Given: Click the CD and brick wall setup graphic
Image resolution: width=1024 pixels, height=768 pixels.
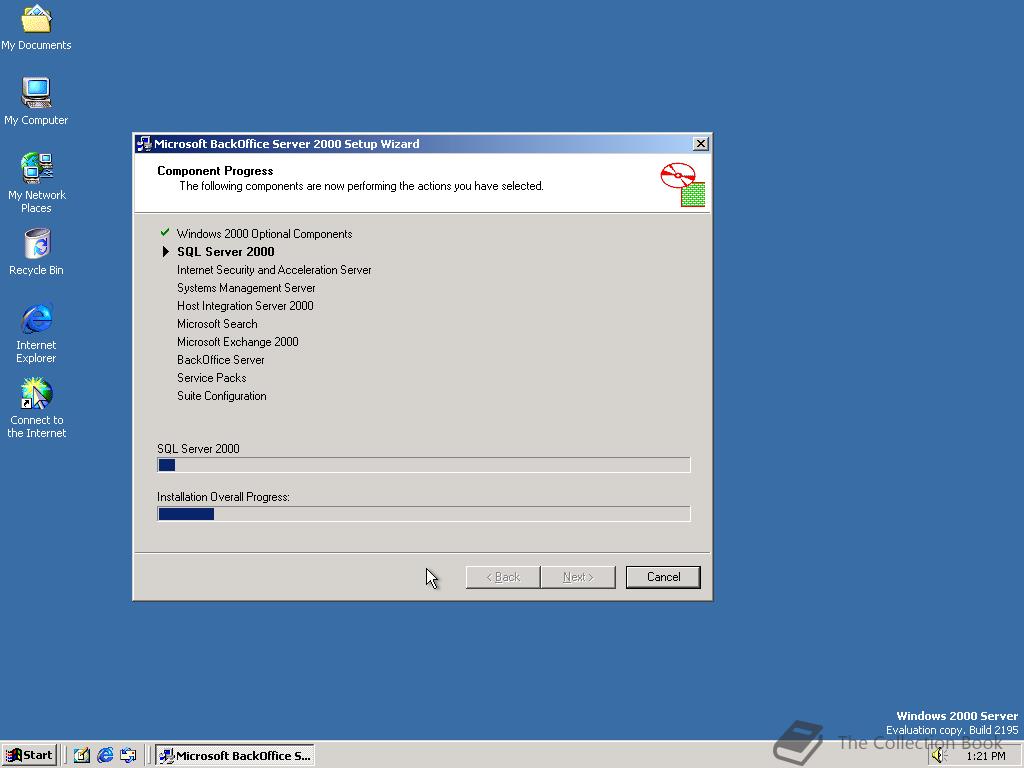Looking at the screenshot, I should 682,185.
